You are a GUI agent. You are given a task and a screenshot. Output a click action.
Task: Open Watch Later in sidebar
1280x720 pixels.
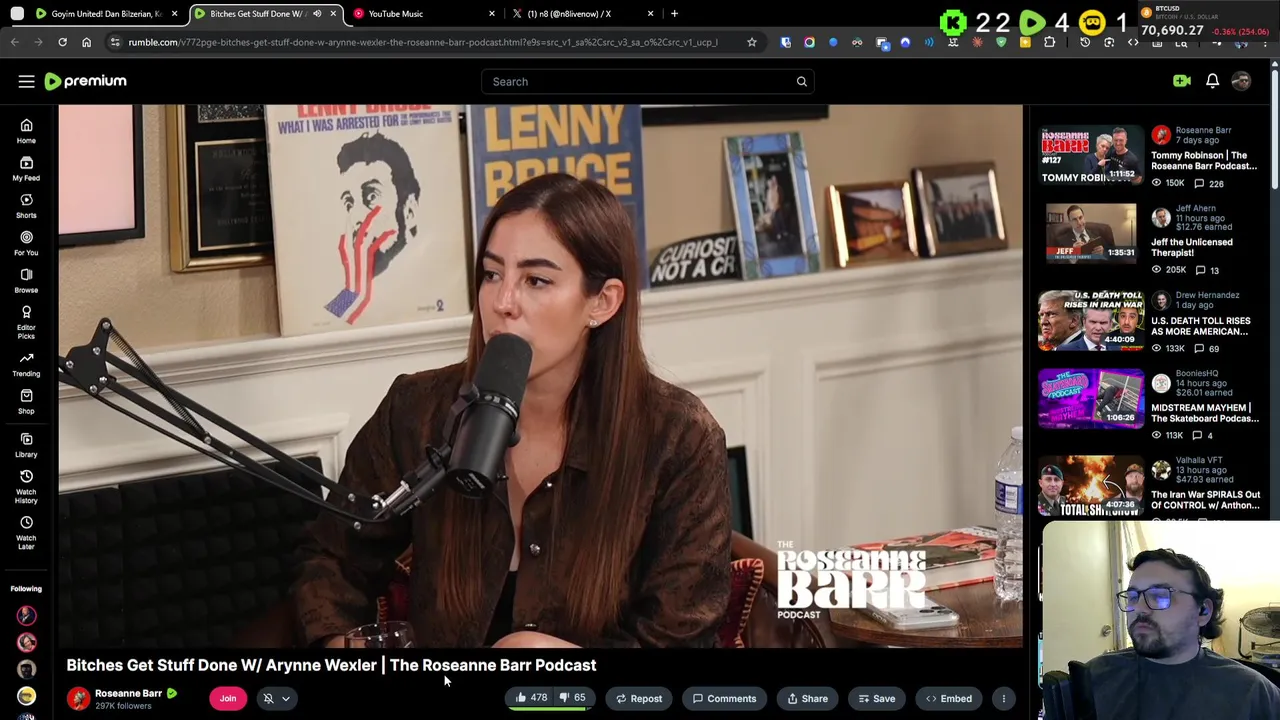tap(26, 532)
